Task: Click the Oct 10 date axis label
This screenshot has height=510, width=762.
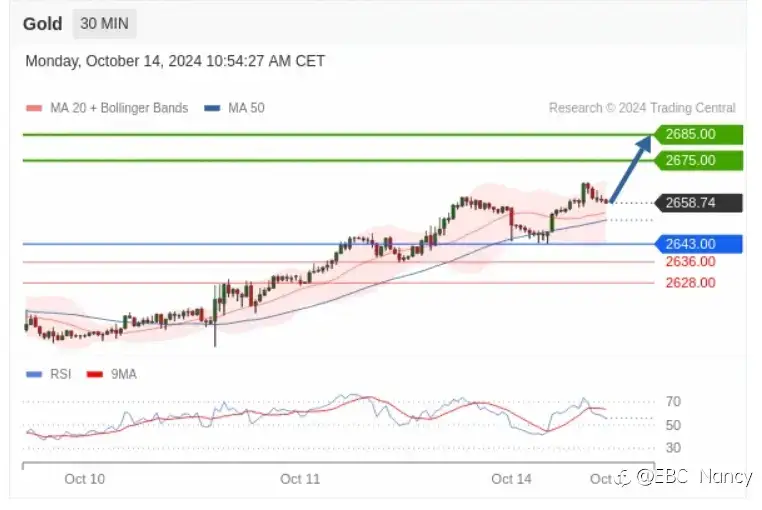Action: pos(85,479)
